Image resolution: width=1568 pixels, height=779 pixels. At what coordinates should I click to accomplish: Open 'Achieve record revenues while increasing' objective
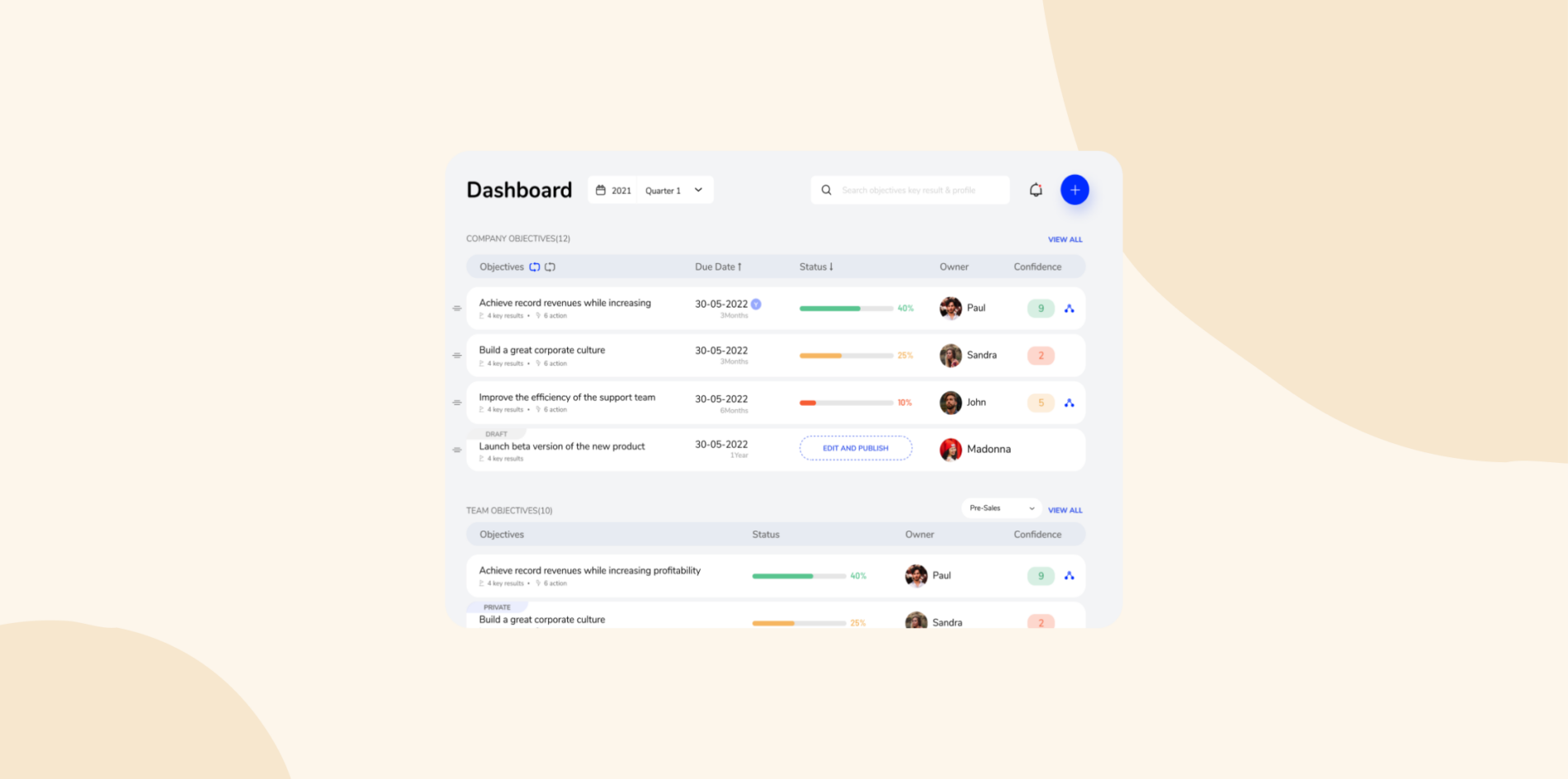pos(564,303)
